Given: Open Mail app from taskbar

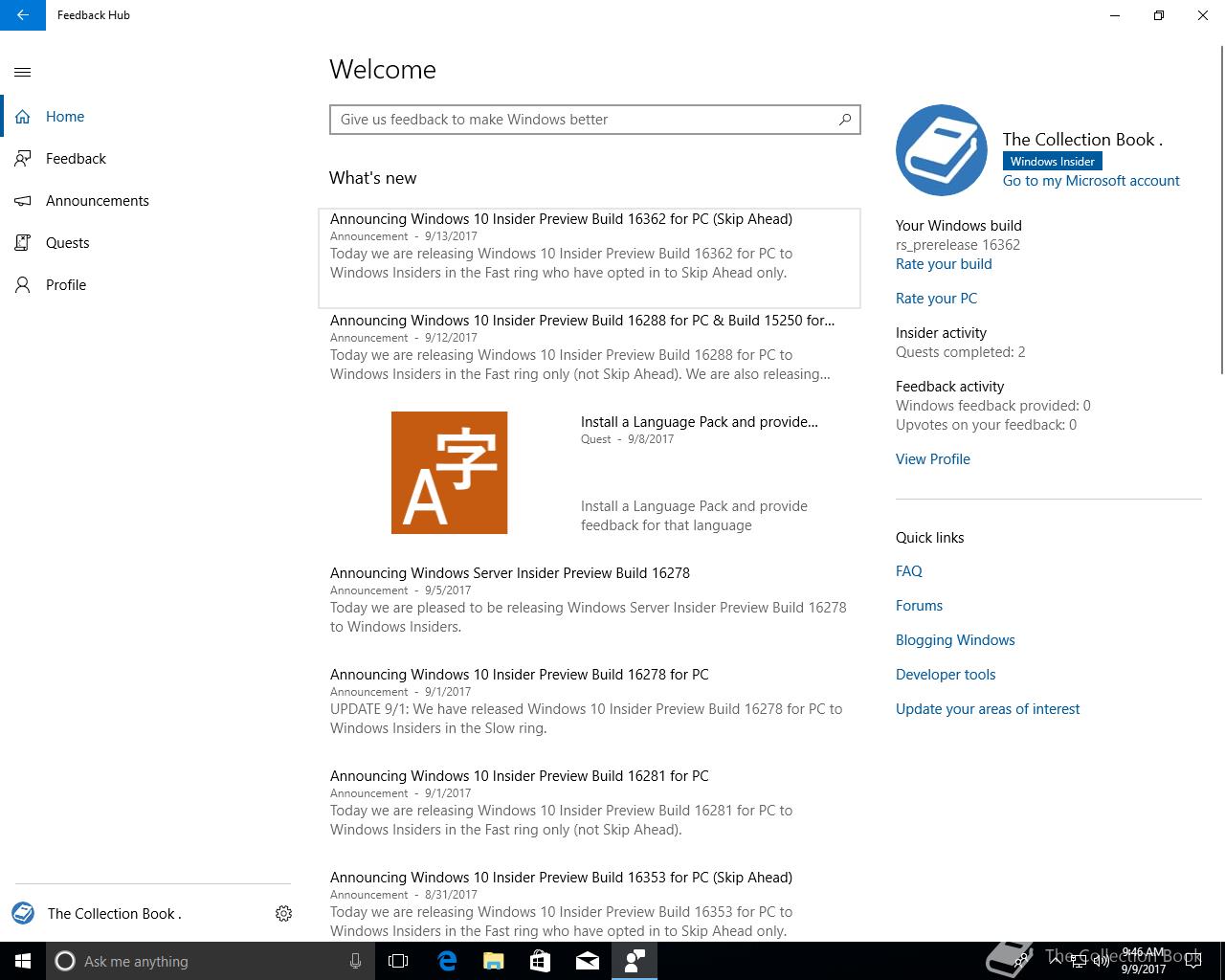Looking at the screenshot, I should [x=588, y=961].
